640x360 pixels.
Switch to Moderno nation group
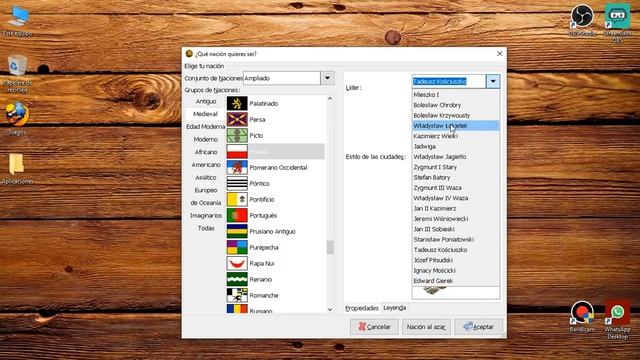pos(205,139)
